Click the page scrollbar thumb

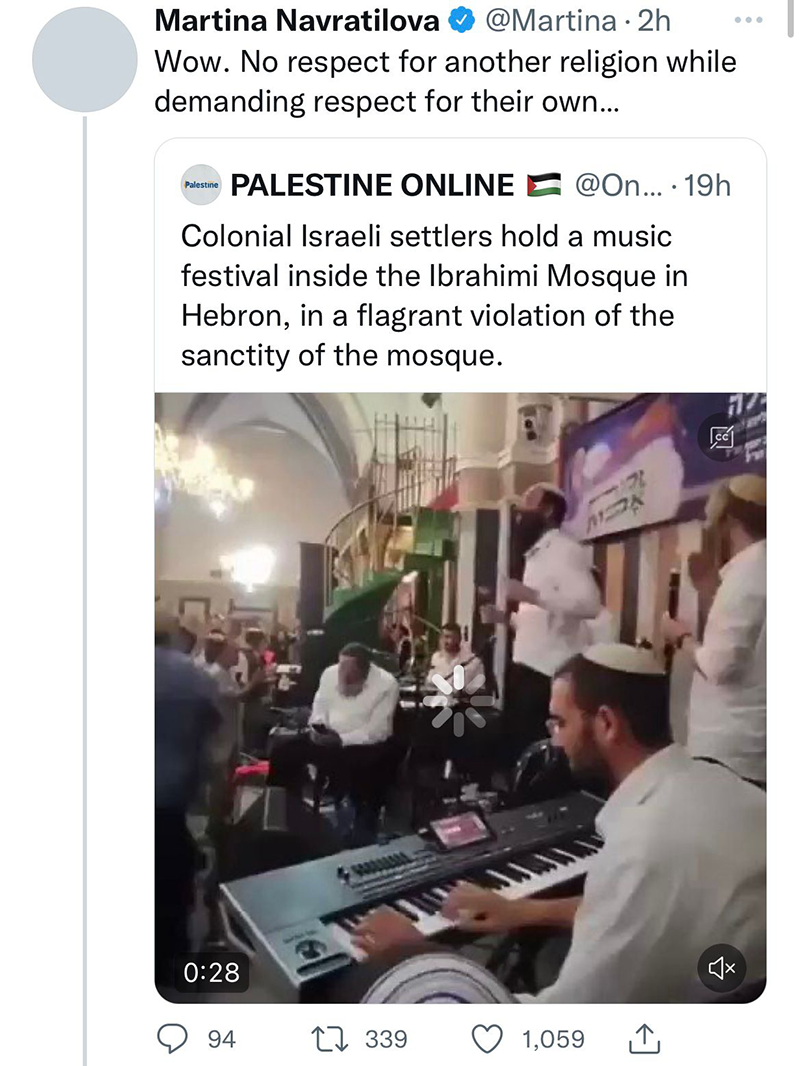click(x=791, y=18)
